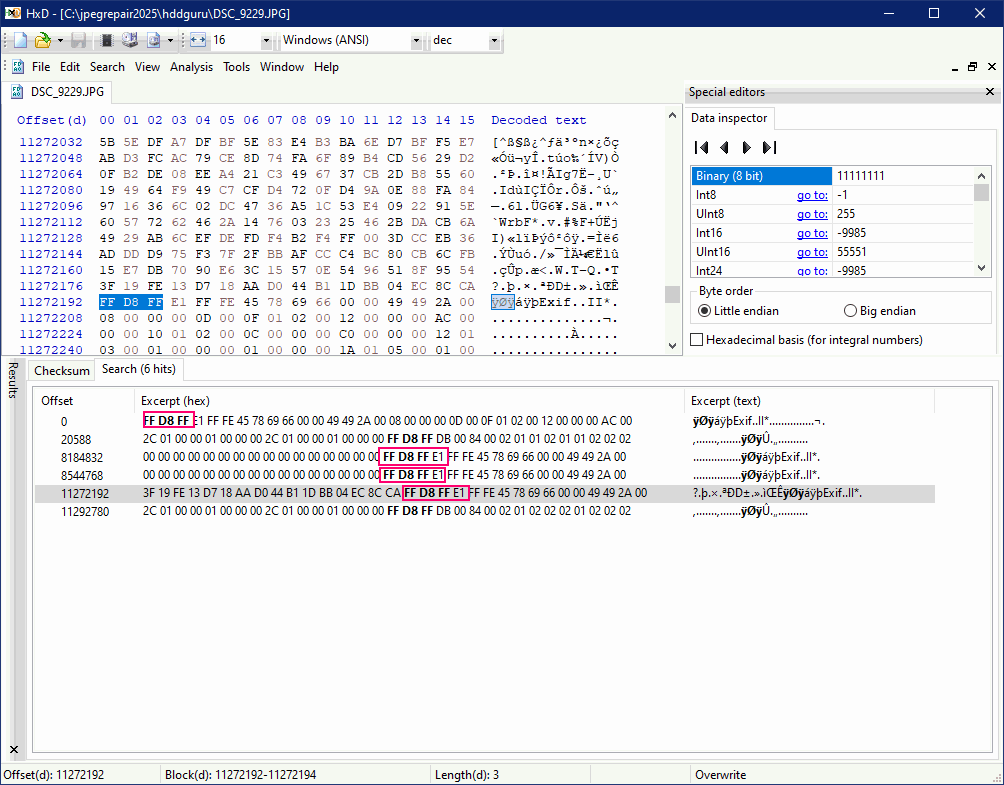Select the Data inspector tab
Viewport: 1004px width, 785px height.
(x=729, y=118)
